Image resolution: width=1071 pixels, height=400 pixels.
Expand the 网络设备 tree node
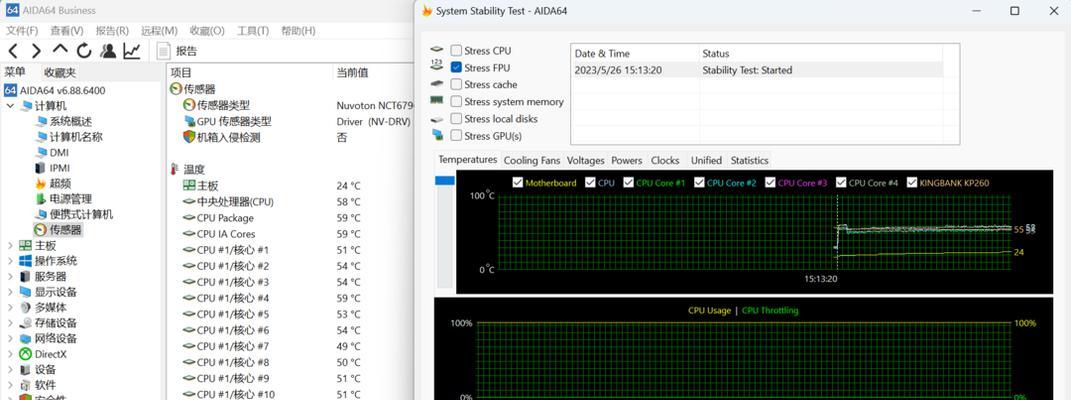(x=10, y=339)
